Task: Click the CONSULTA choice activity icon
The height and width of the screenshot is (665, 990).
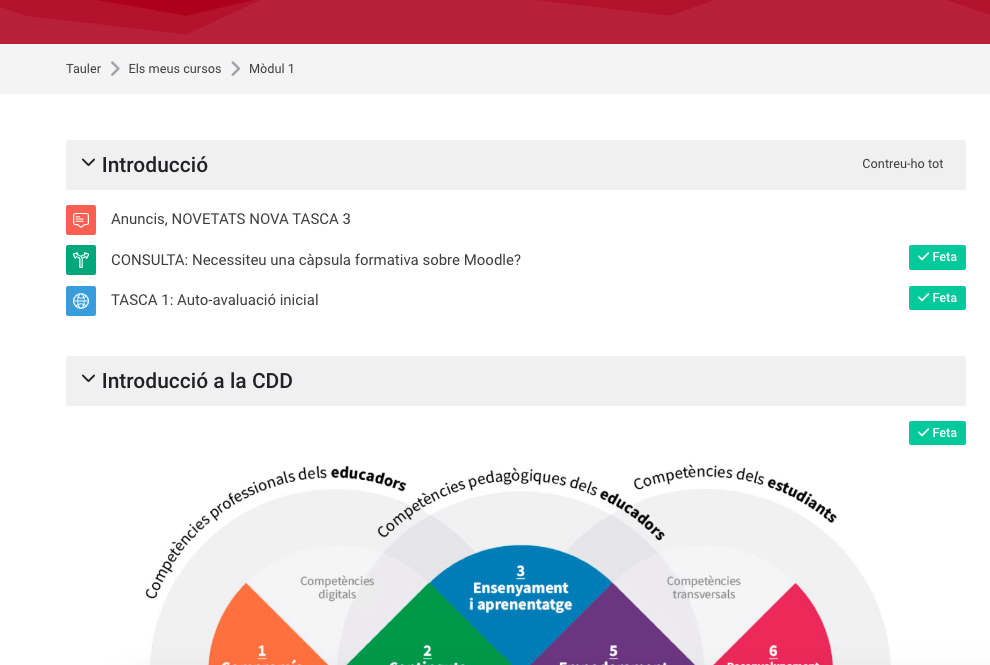Action: pyautogui.click(x=81, y=260)
